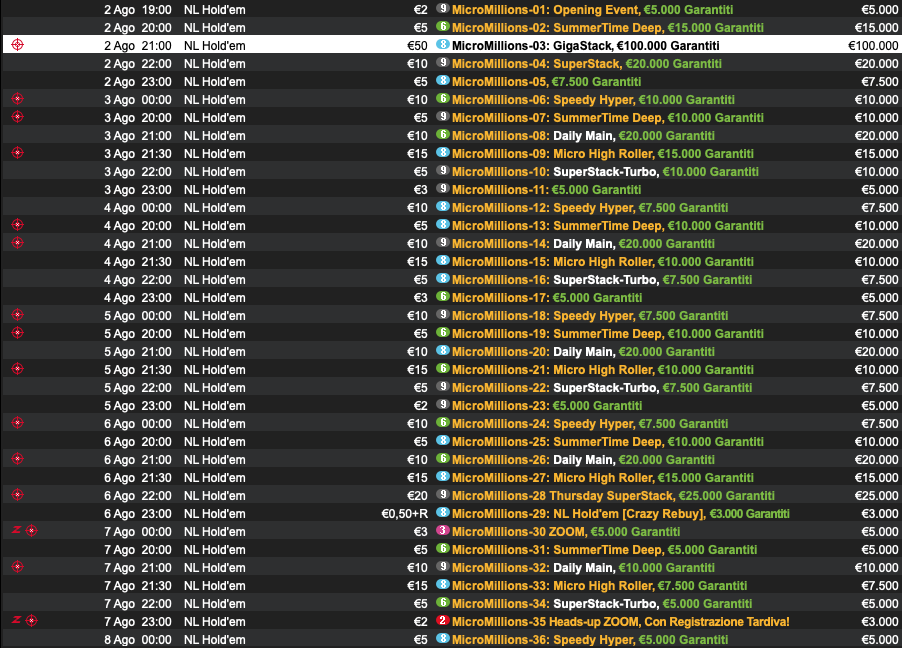Select 'MicroMillions-16: SuperStack-Turbo, €7.500 Garantiti'
This screenshot has width=902, height=648.
602,280
